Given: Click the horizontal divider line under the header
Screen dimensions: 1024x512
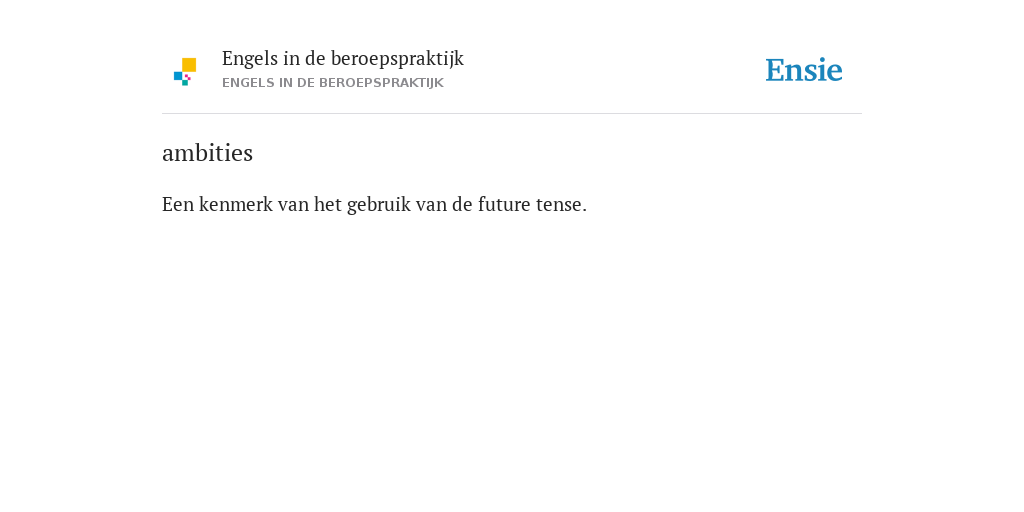Looking at the screenshot, I should (512, 114).
